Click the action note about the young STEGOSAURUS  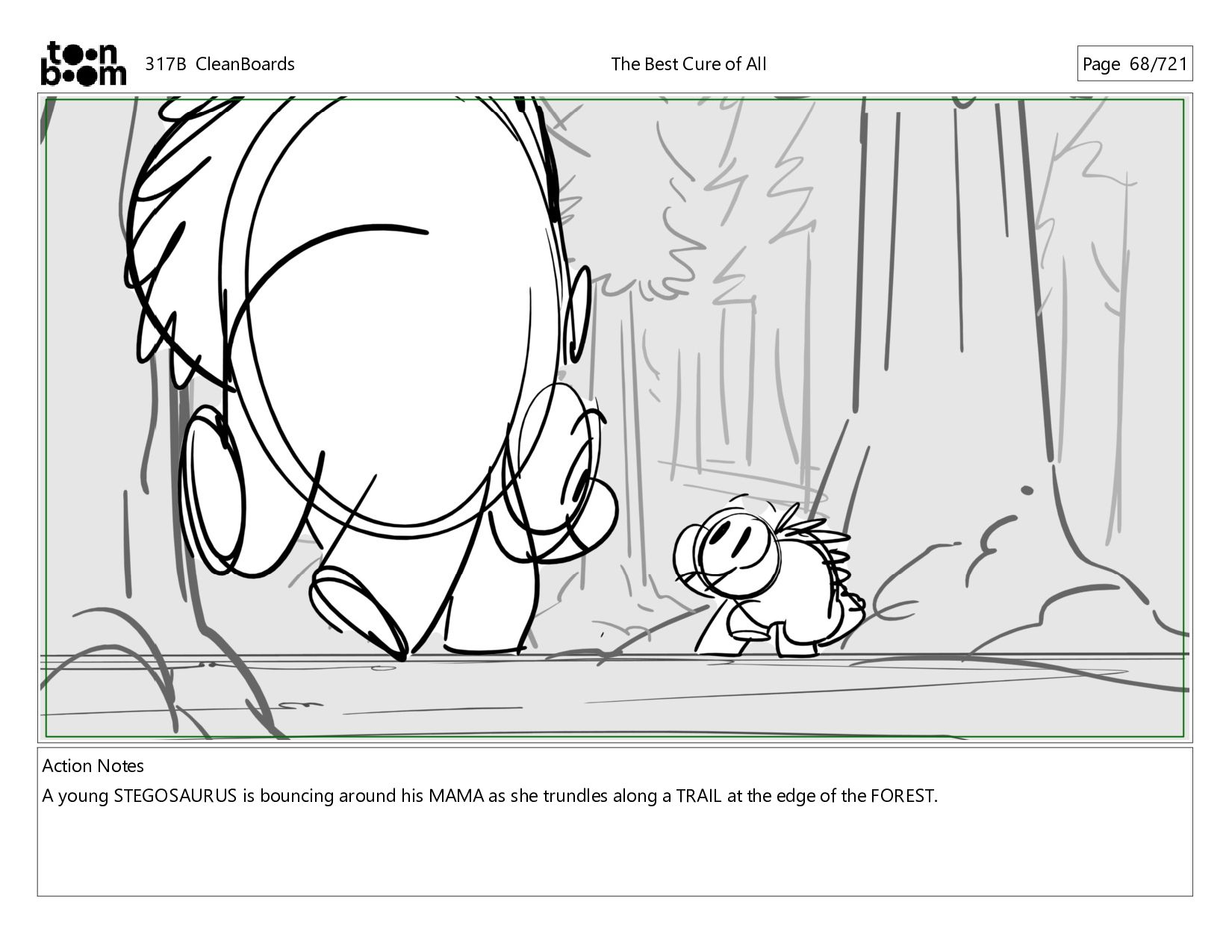coord(490,796)
